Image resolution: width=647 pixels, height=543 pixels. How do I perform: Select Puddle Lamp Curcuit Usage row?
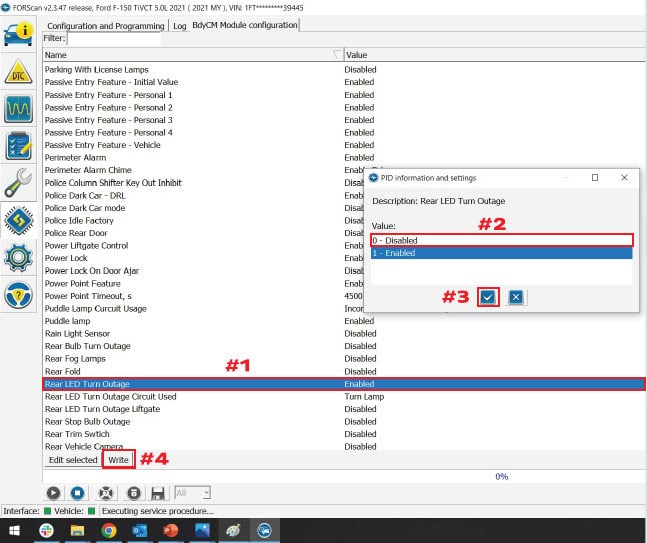[x=204, y=309]
